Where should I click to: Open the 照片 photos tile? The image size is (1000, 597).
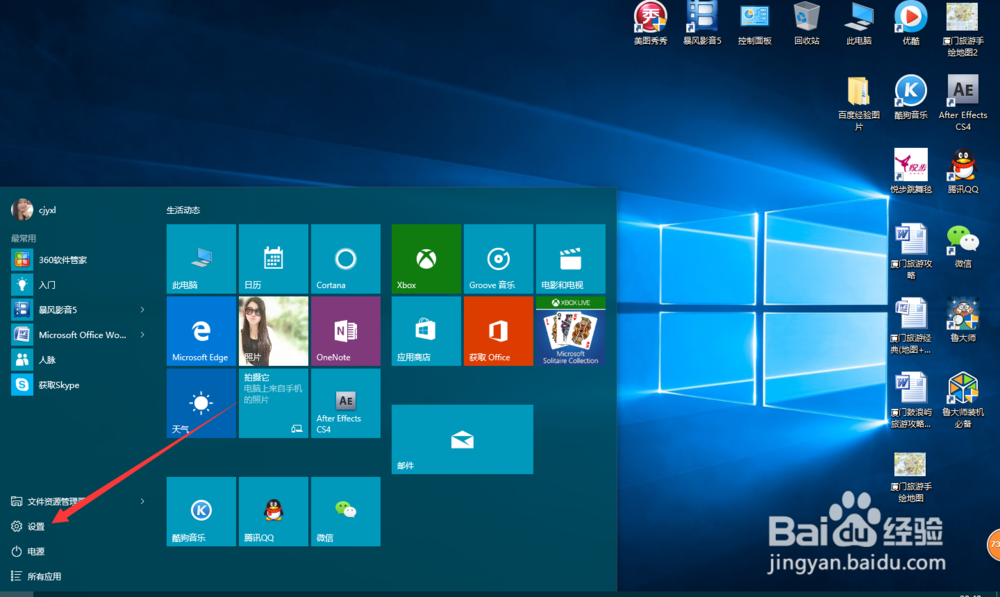[273, 331]
